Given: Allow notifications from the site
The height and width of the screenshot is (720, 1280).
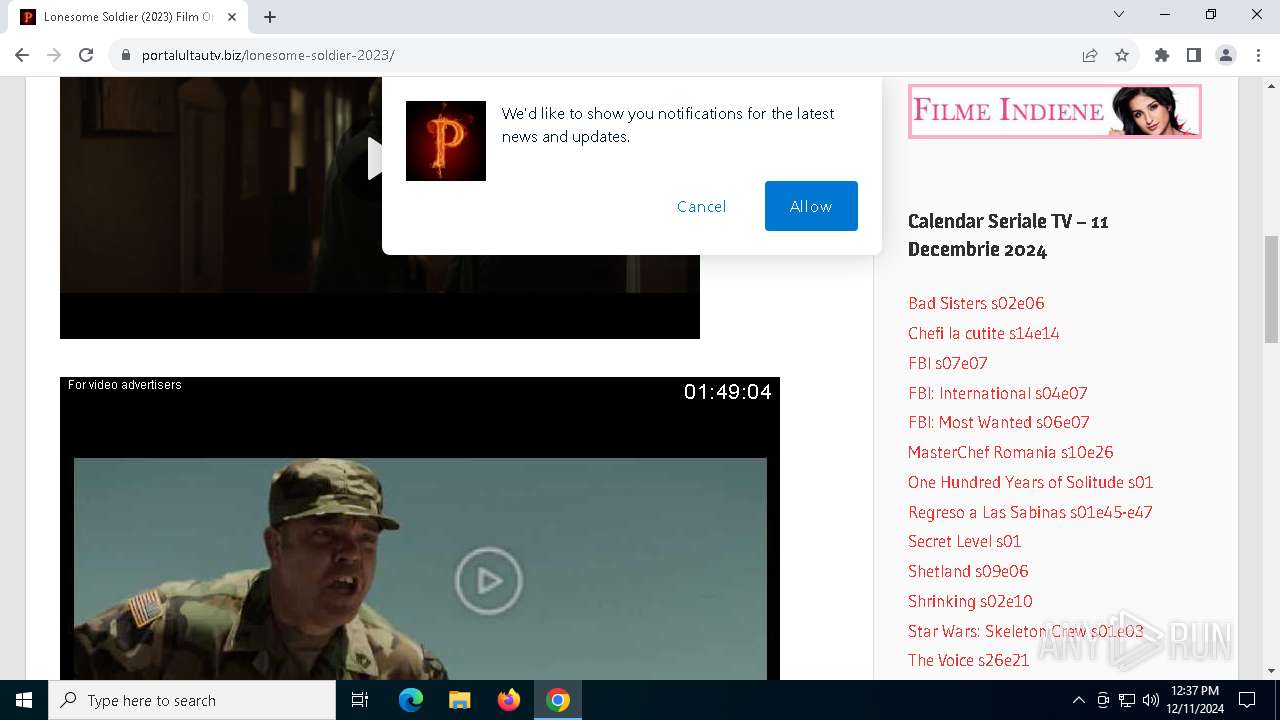Looking at the screenshot, I should pos(811,206).
